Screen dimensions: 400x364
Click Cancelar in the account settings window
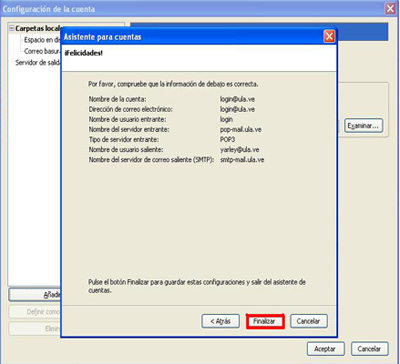click(369, 349)
